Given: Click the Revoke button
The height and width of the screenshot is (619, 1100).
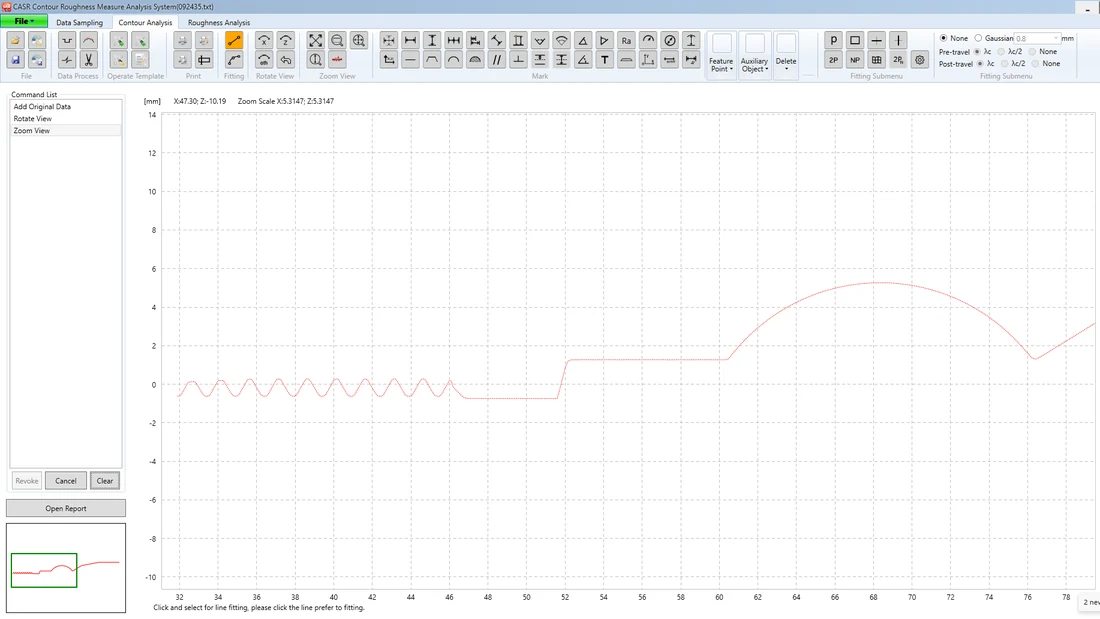Looking at the screenshot, I should click(27, 481).
